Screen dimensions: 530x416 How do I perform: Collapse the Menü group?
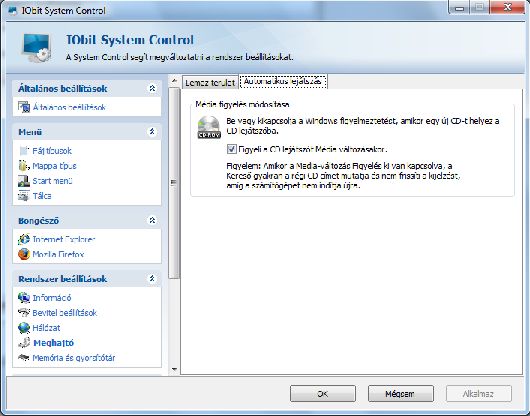(152, 132)
